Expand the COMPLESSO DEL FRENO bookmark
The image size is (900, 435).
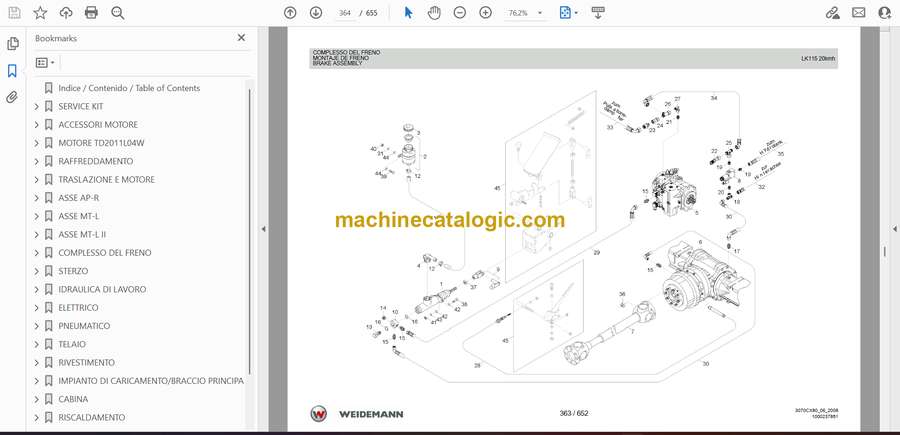tap(37, 253)
